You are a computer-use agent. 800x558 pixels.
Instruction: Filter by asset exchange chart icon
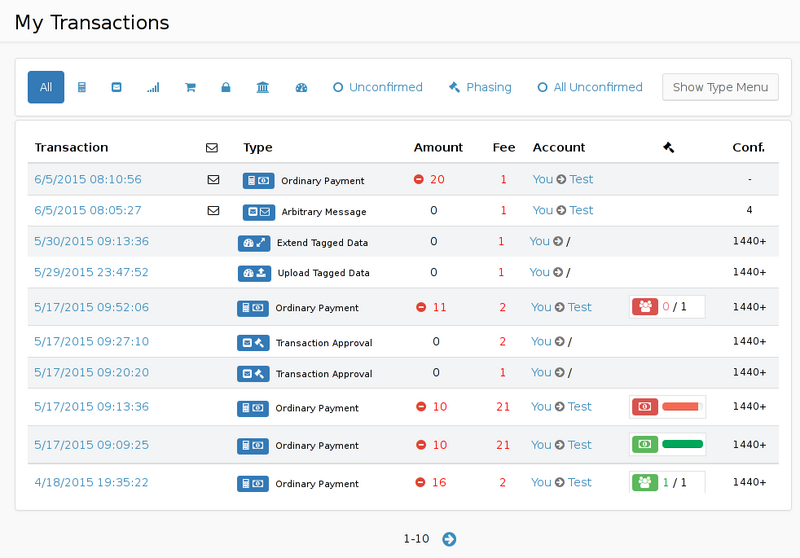[153, 87]
